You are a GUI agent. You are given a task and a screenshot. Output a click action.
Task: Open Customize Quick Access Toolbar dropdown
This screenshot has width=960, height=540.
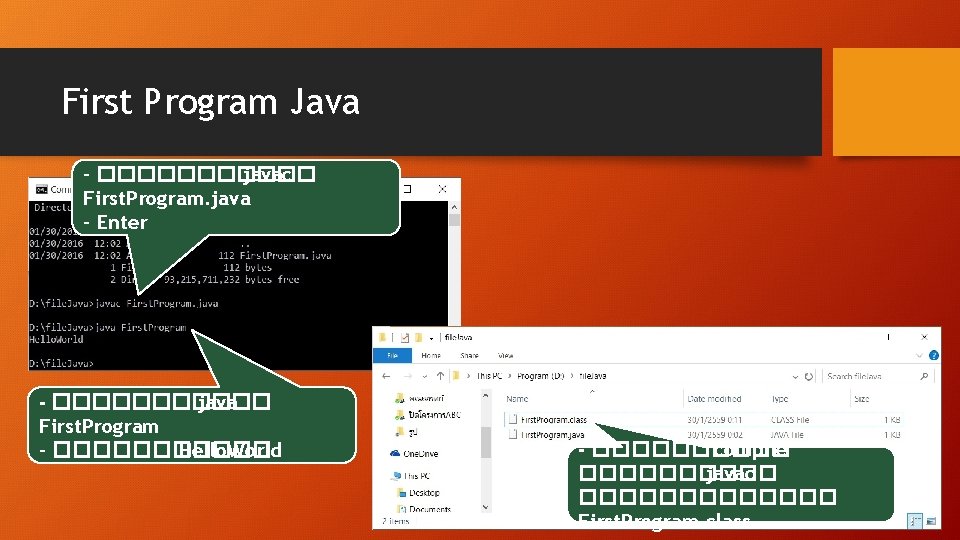[431, 338]
